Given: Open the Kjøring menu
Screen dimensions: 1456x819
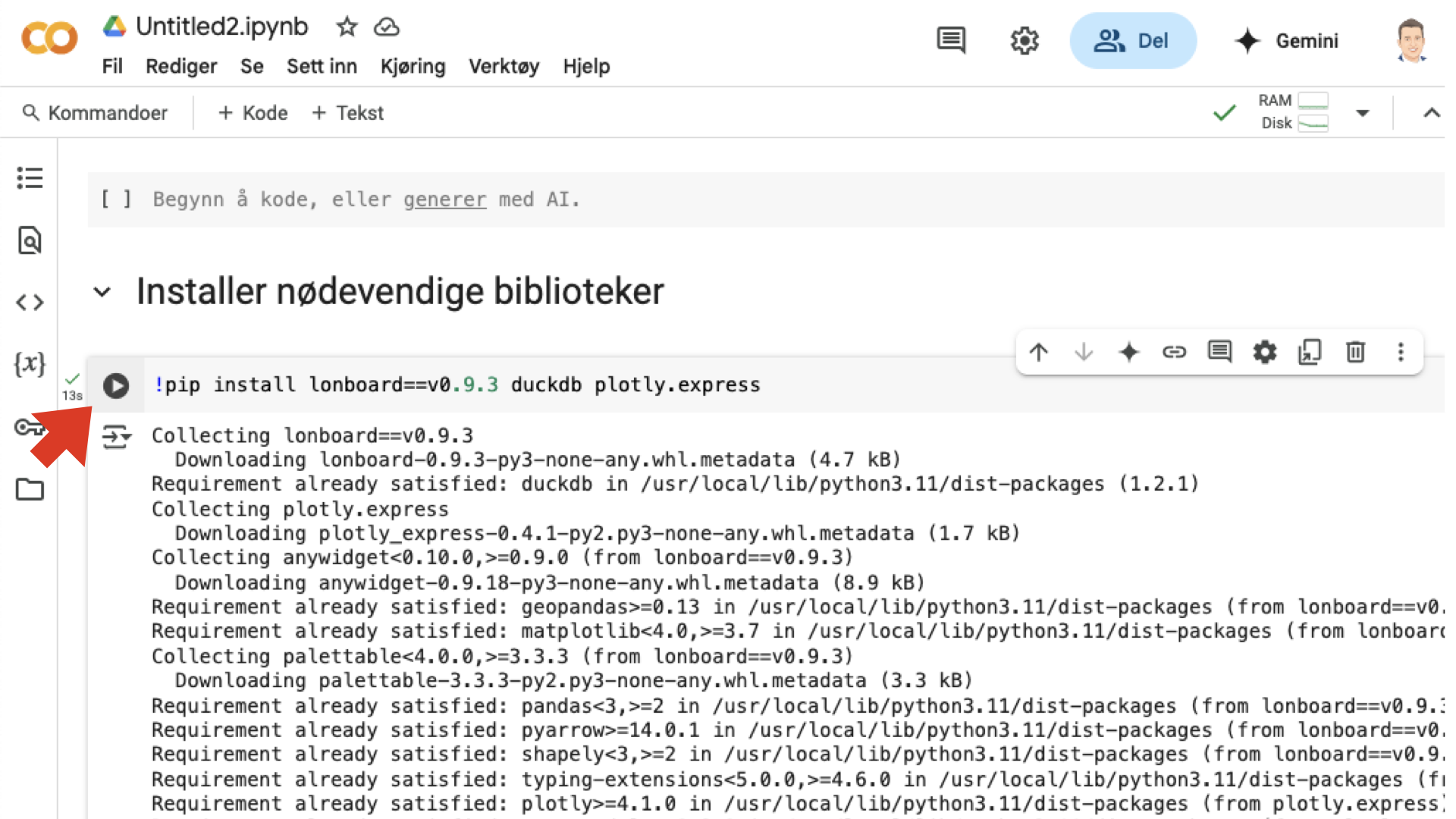Looking at the screenshot, I should click(x=413, y=67).
